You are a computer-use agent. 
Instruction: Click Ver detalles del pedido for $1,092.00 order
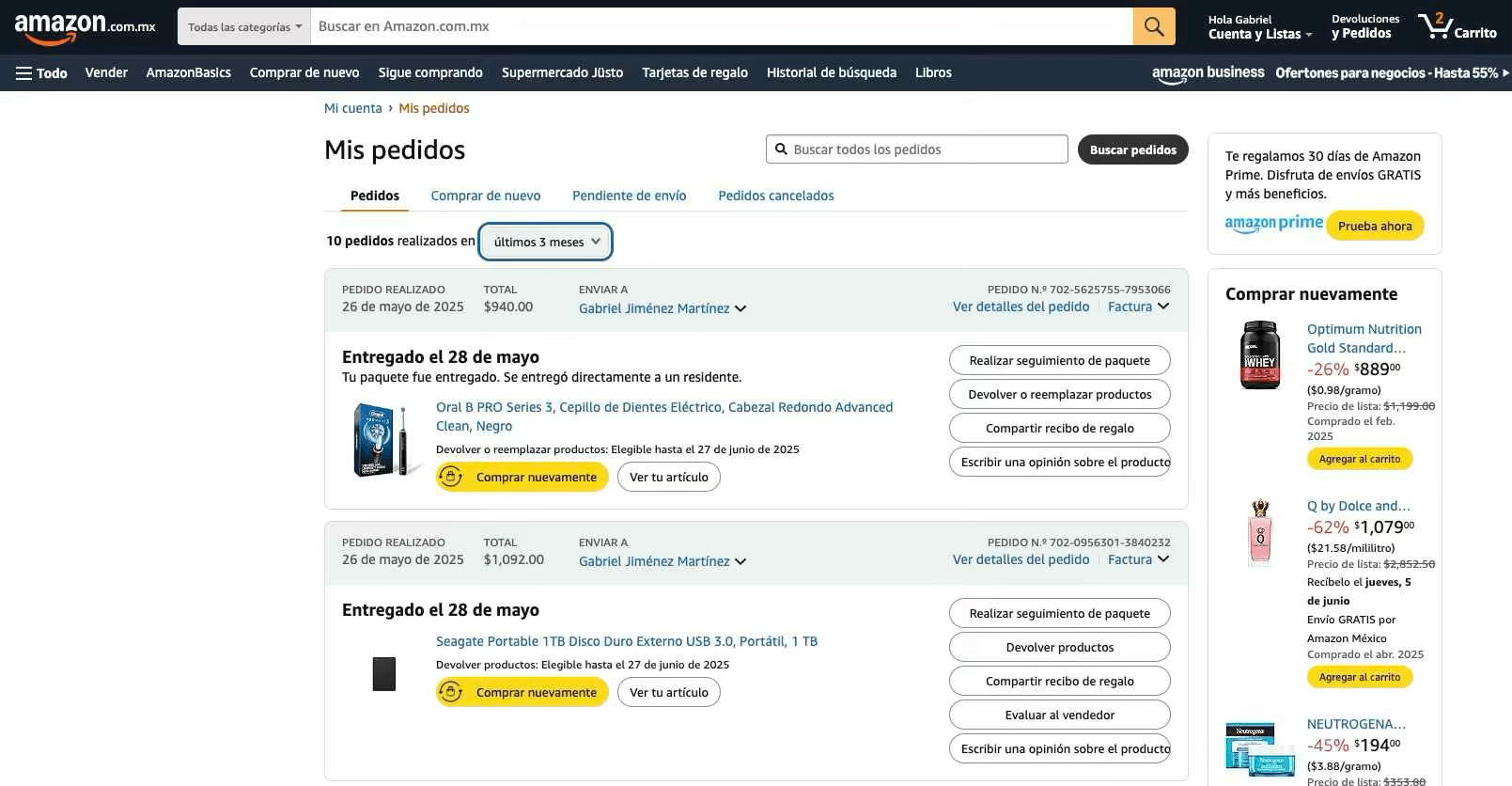click(x=1021, y=559)
